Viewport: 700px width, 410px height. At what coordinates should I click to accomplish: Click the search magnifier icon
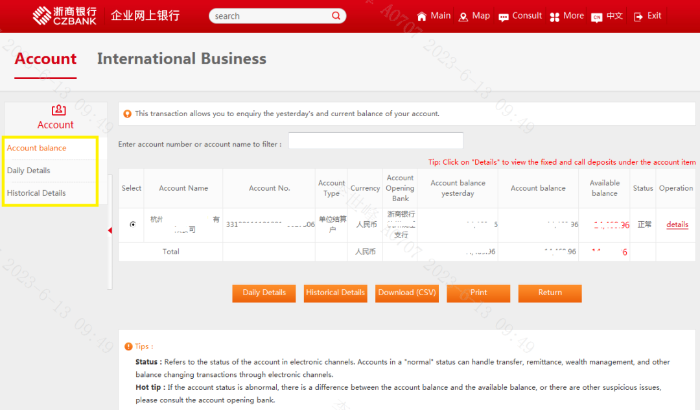click(336, 16)
